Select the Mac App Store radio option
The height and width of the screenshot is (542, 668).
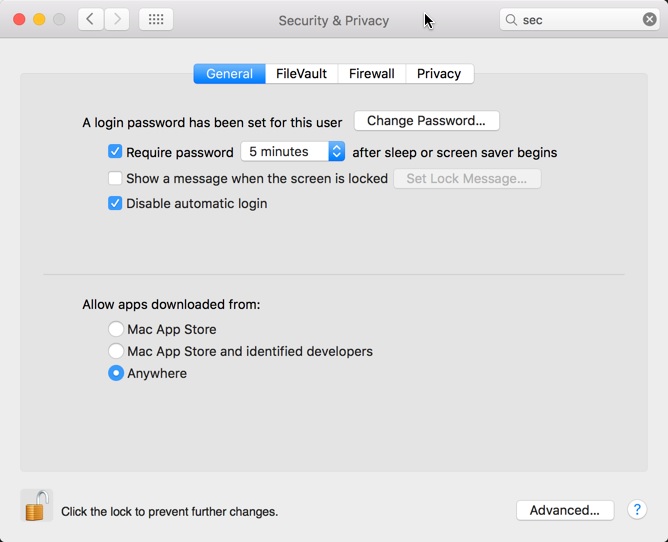point(116,329)
